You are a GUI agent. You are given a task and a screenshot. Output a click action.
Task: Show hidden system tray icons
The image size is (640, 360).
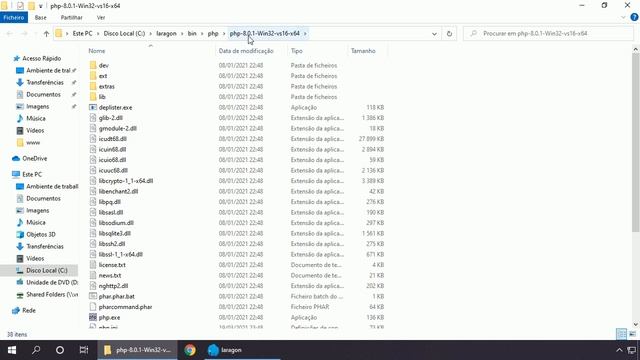coord(619,350)
